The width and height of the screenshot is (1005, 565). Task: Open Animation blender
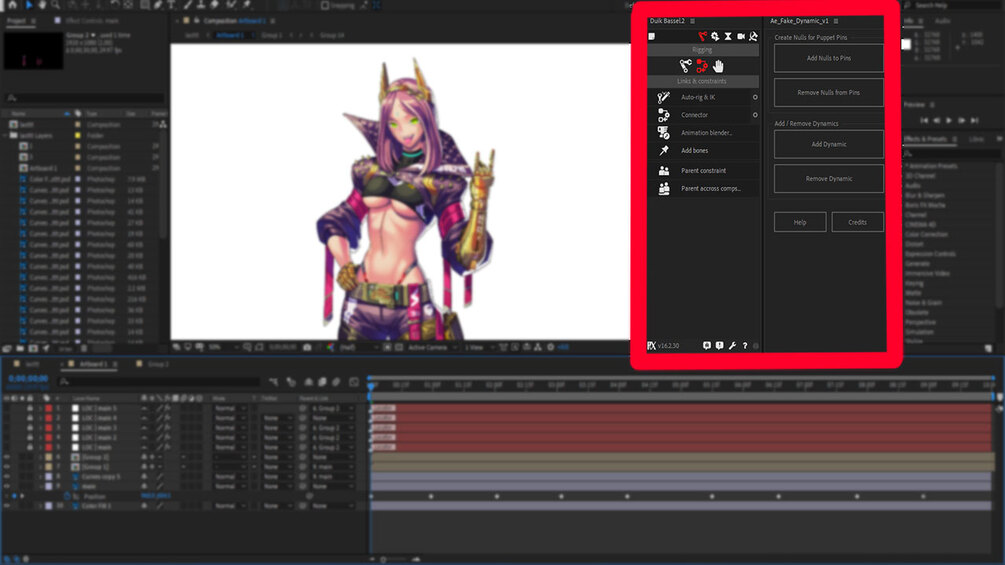pos(703,133)
